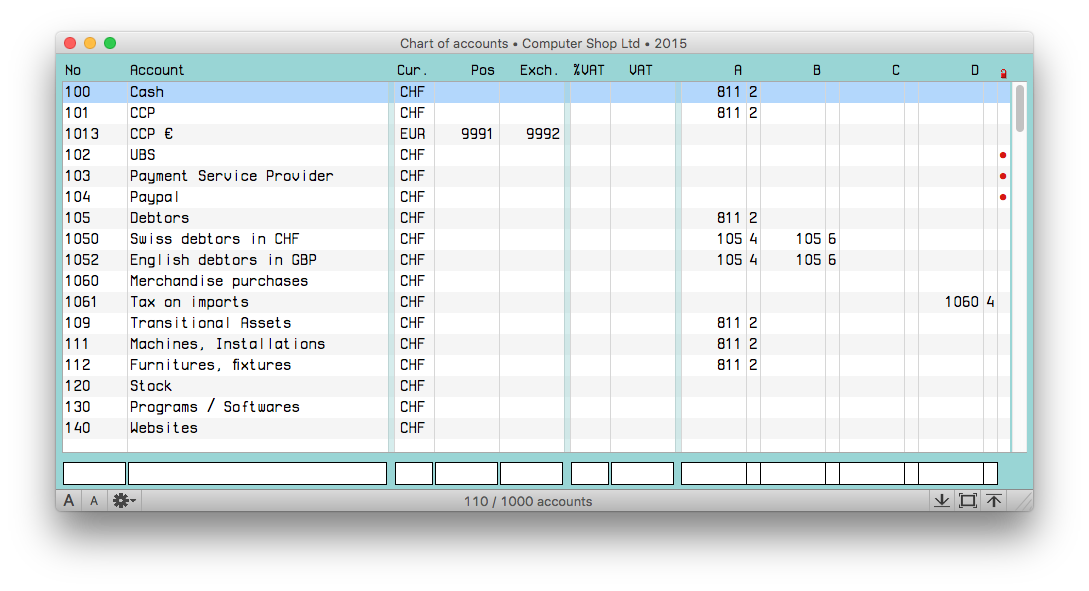The height and width of the screenshot is (591, 1089).
Task: Select the Paypal account name
Action: [x=154, y=197]
